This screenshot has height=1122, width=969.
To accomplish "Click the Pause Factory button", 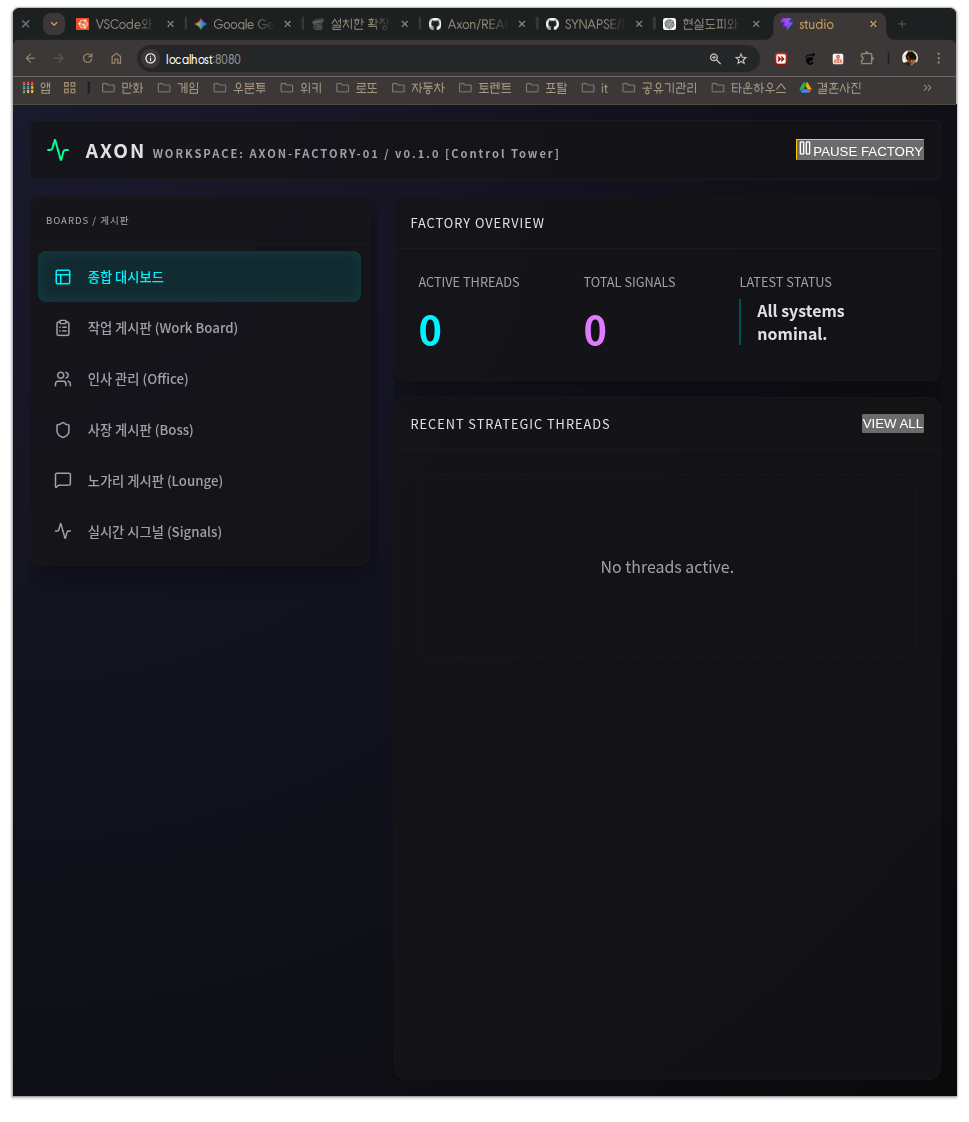I will (860, 150).
